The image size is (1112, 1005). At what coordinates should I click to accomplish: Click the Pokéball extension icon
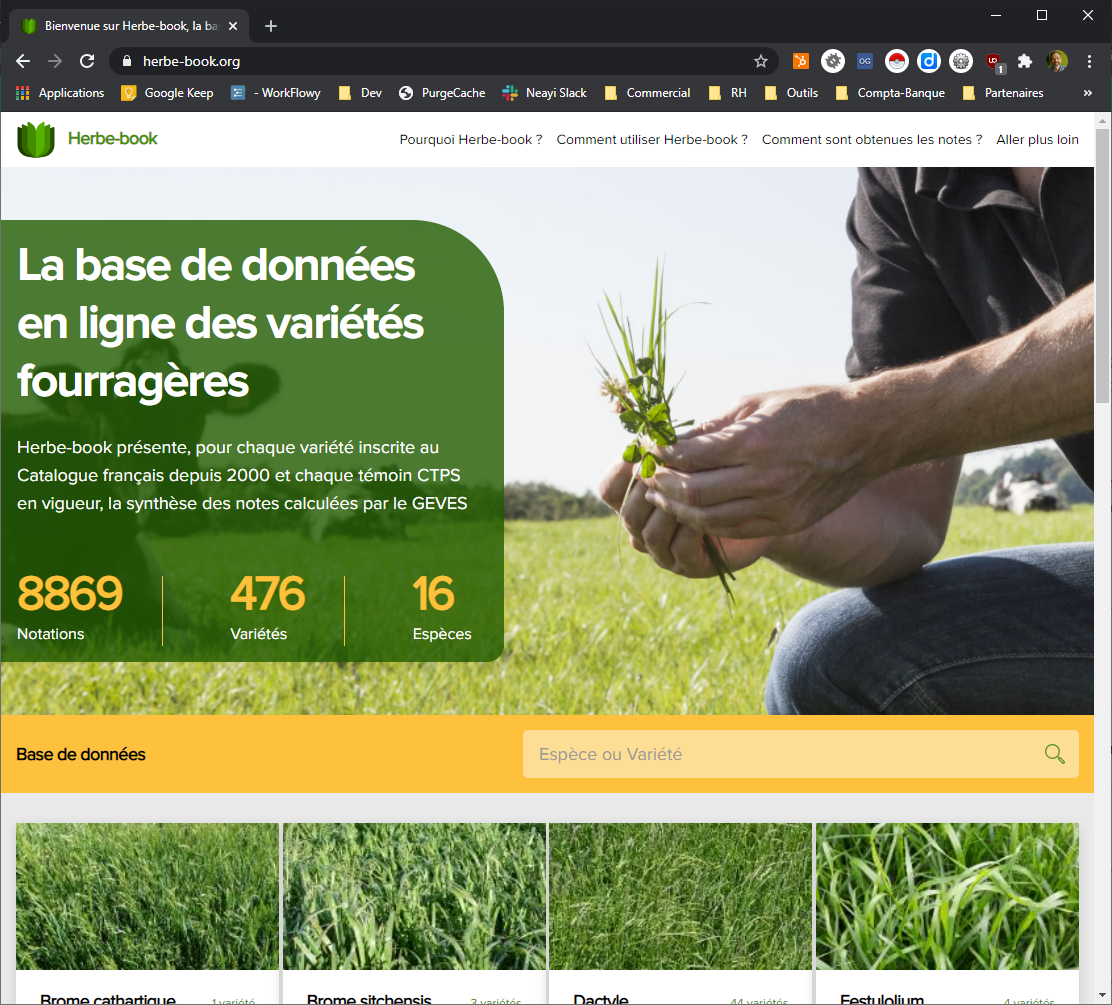[897, 61]
